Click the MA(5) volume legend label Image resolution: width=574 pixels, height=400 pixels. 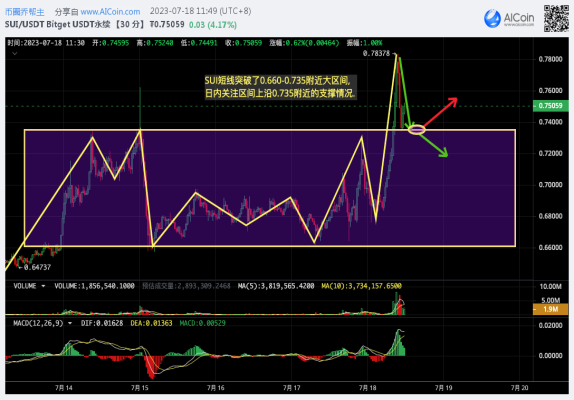coord(276,286)
